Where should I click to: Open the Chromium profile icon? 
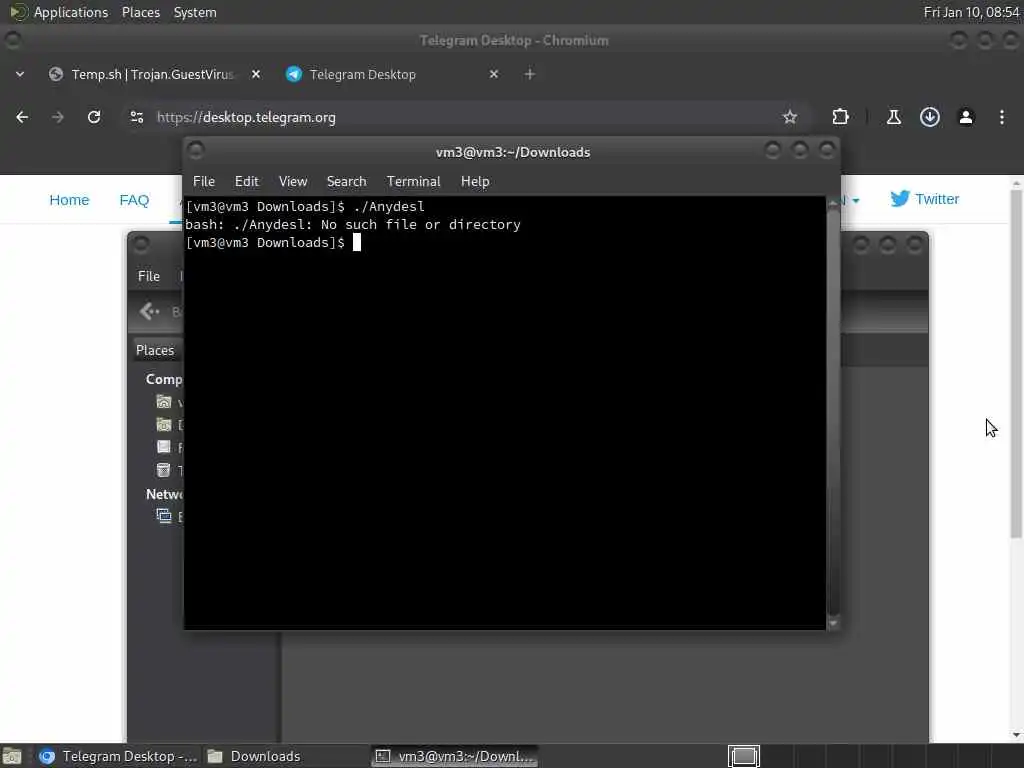[x=965, y=117]
